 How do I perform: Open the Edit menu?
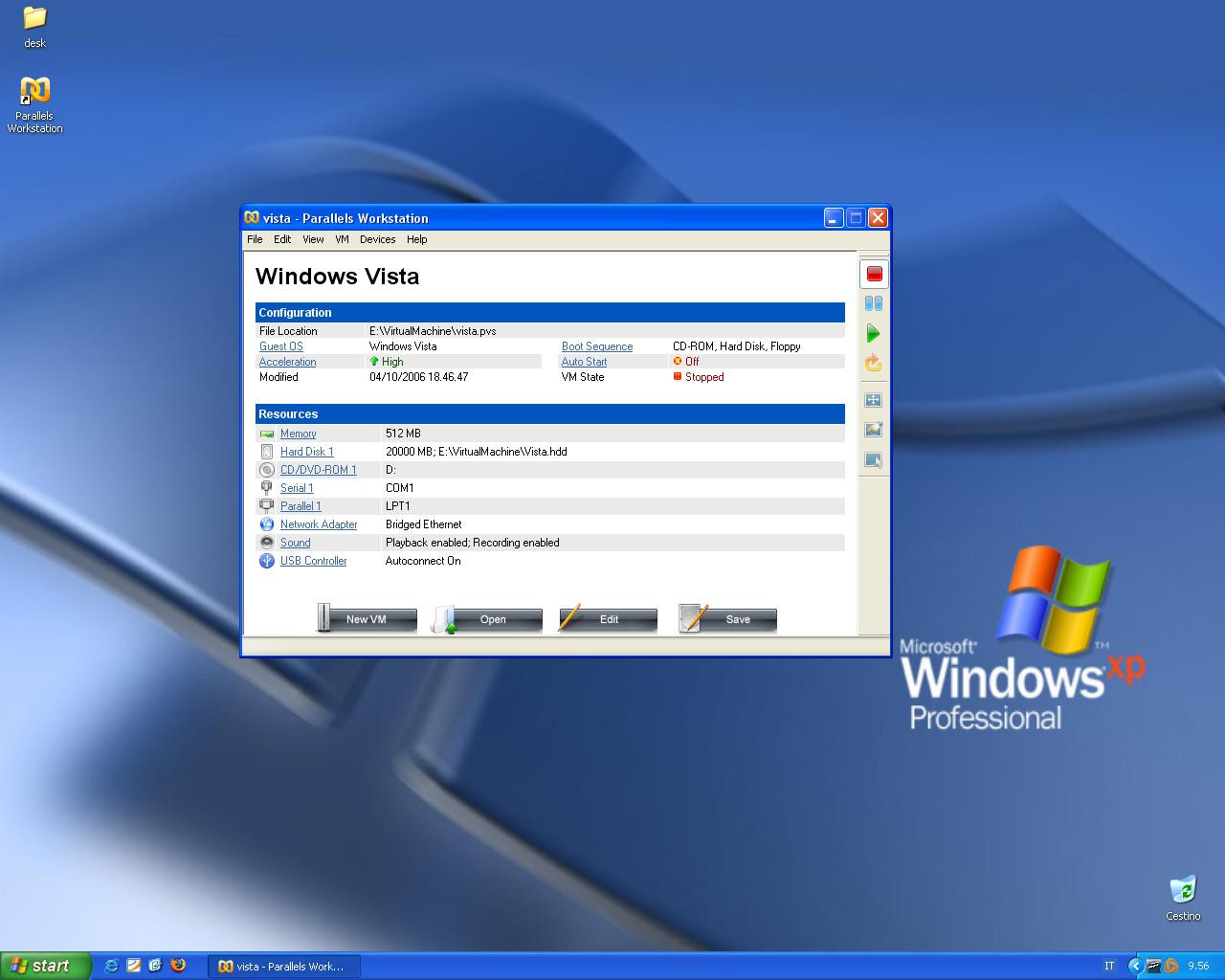pyautogui.click(x=282, y=239)
